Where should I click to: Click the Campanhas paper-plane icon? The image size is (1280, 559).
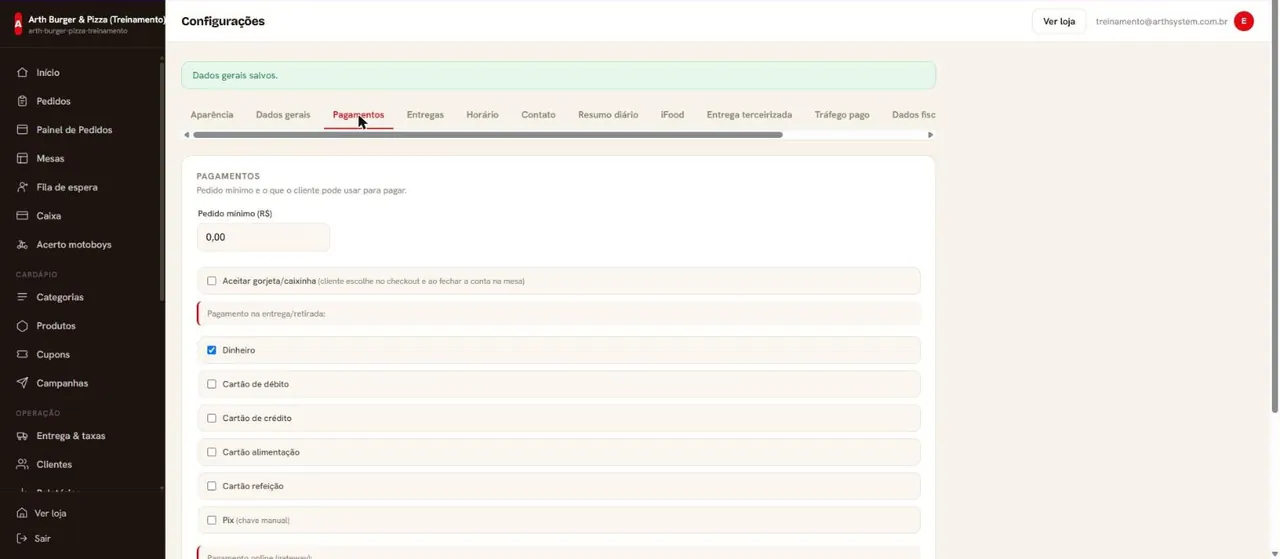click(x=22, y=383)
